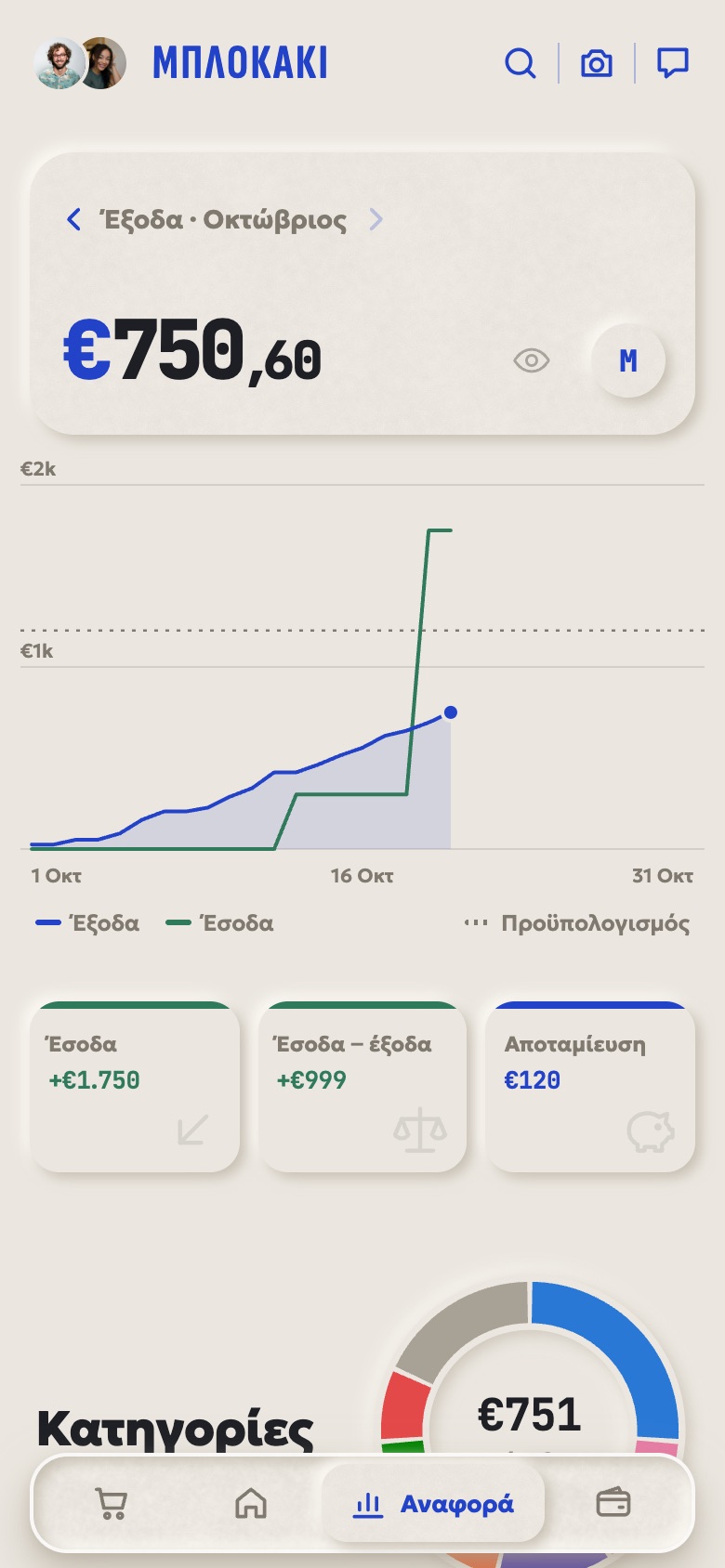Image resolution: width=725 pixels, height=1568 pixels.
Task: Go to next month with right chevron
Action: click(x=376, y=220)
